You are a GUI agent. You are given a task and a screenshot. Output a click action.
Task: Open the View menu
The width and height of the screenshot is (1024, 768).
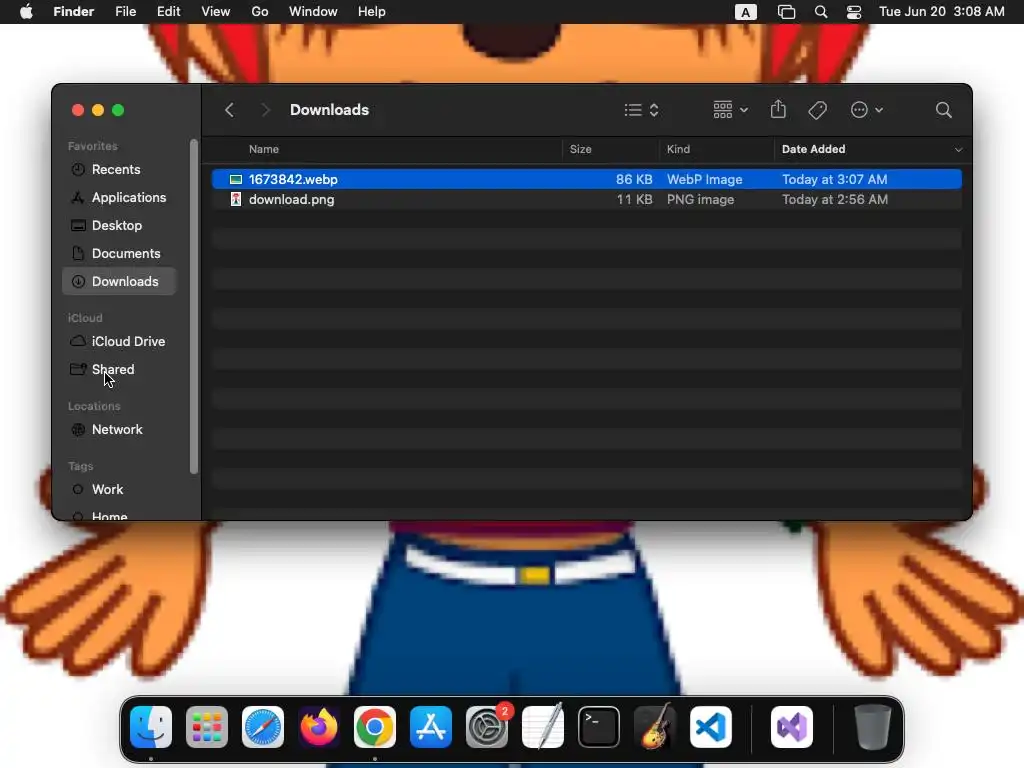[x=216, y=12]
